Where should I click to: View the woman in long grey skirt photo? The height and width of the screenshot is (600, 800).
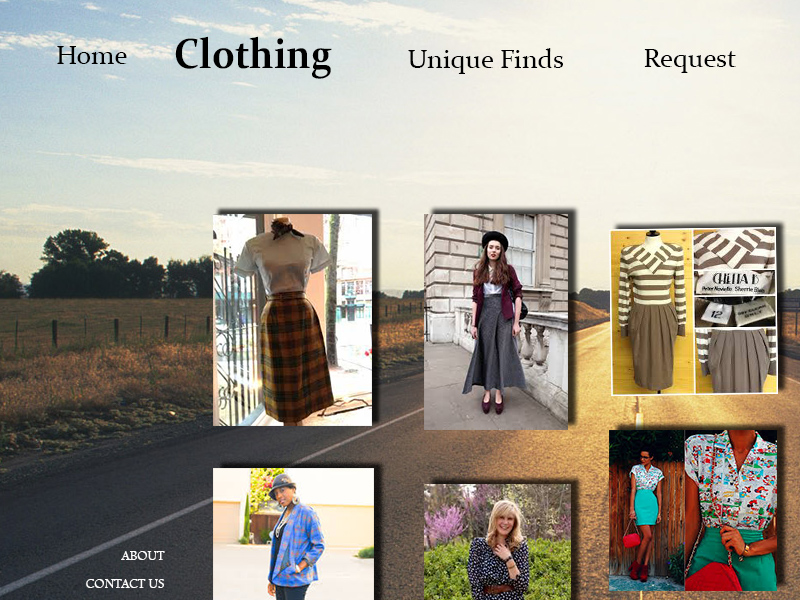coord(496,321)
